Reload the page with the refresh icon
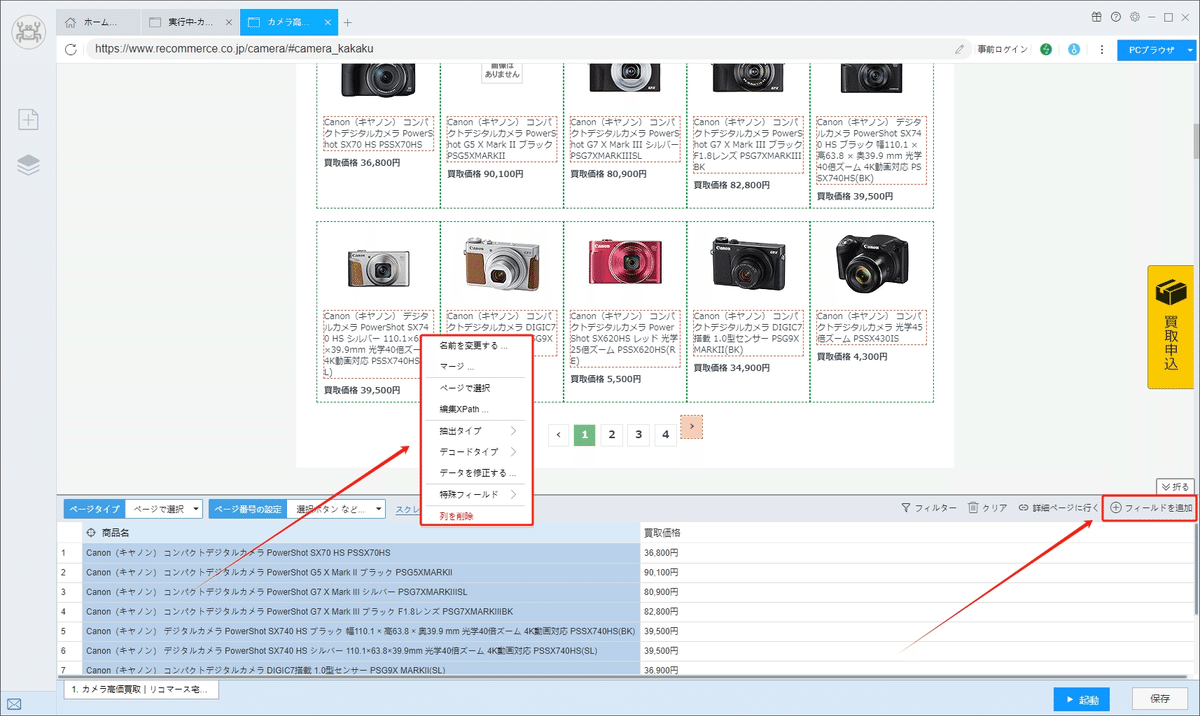 tap(71, 49)
